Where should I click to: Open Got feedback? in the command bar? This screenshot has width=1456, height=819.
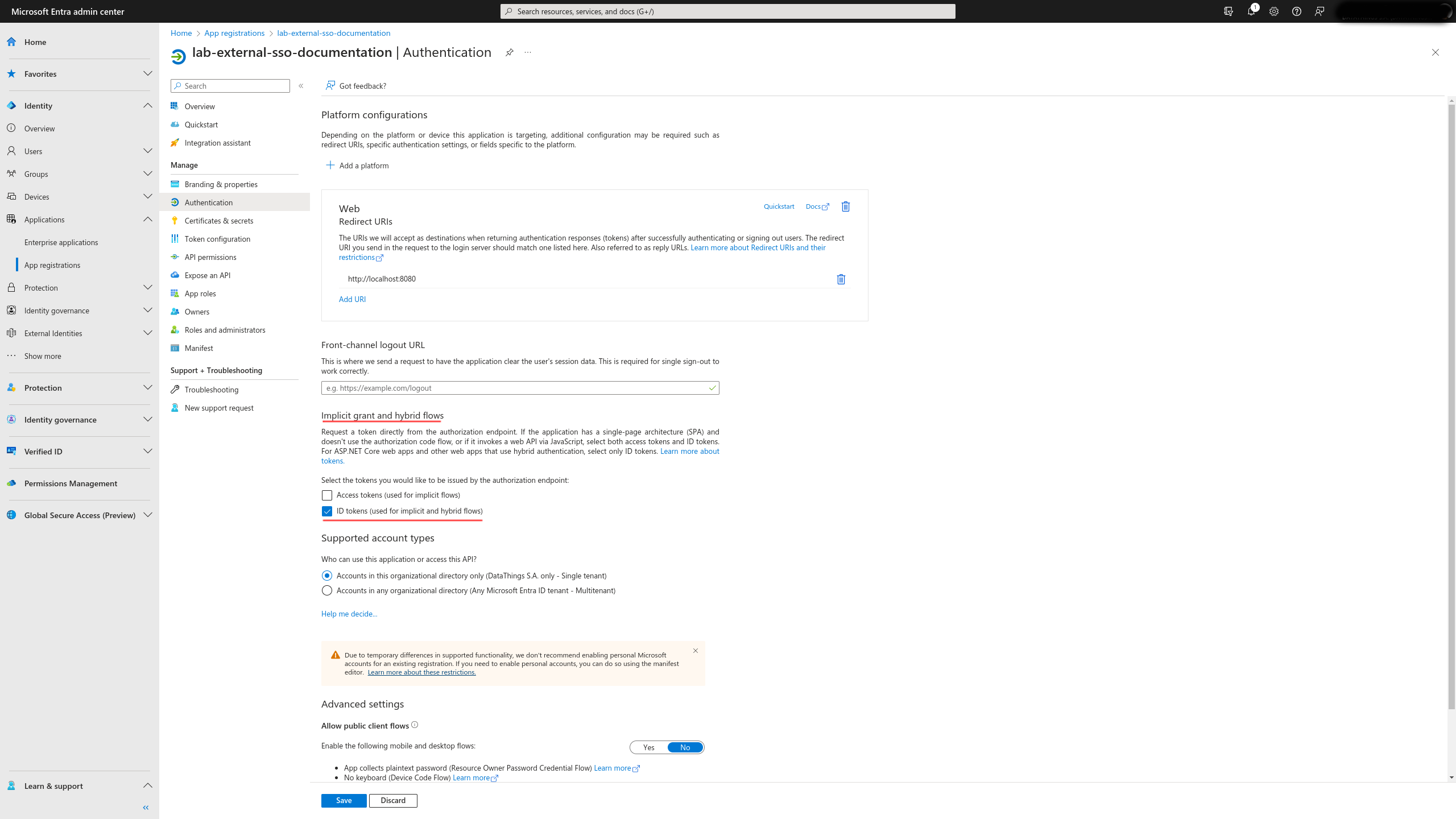(x=356, y=86)
